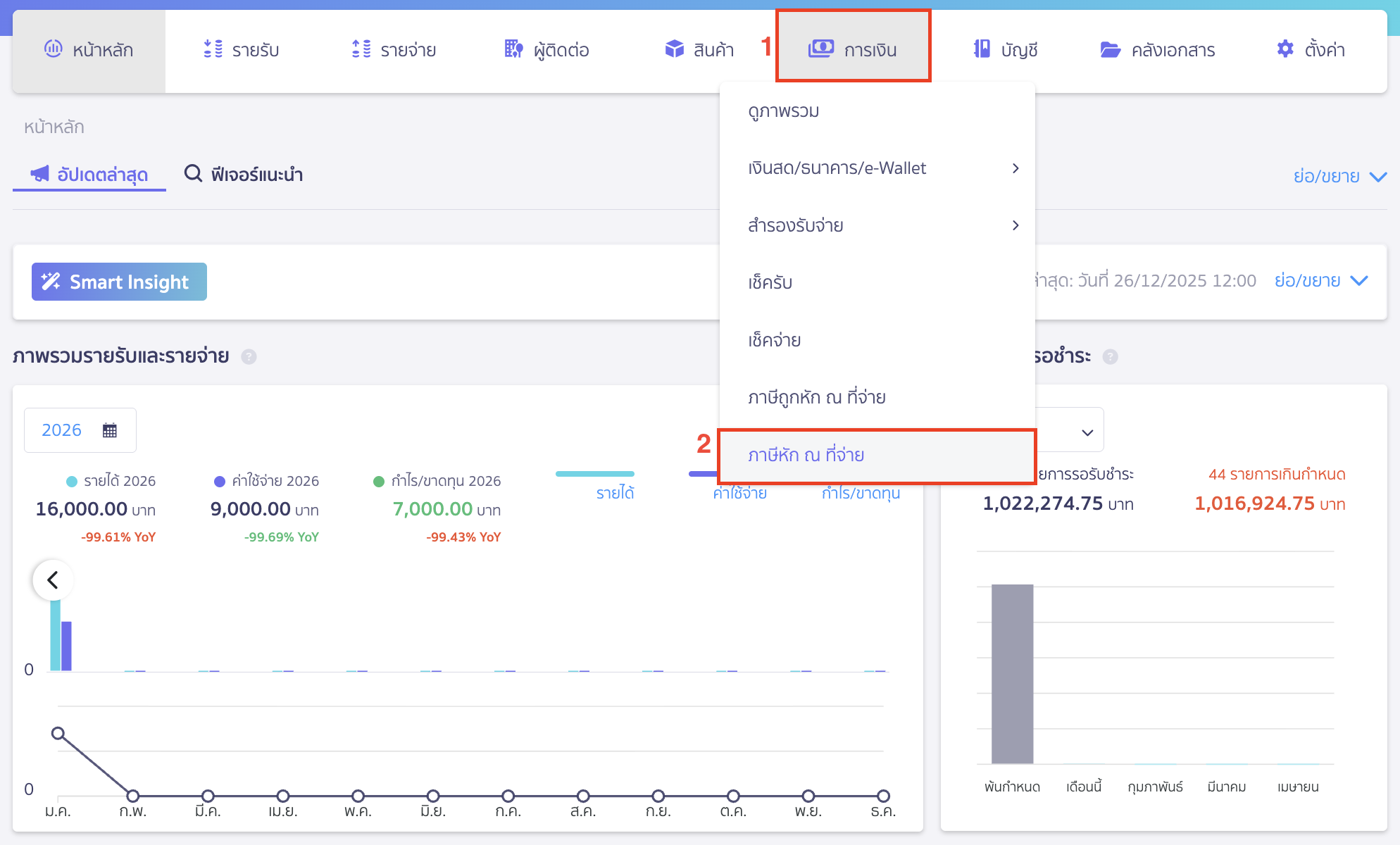This screenshot has width=1400, height=845.
Task: Switch to ฟีเจอร์แนะนำ tab
Action: point(244,174)
